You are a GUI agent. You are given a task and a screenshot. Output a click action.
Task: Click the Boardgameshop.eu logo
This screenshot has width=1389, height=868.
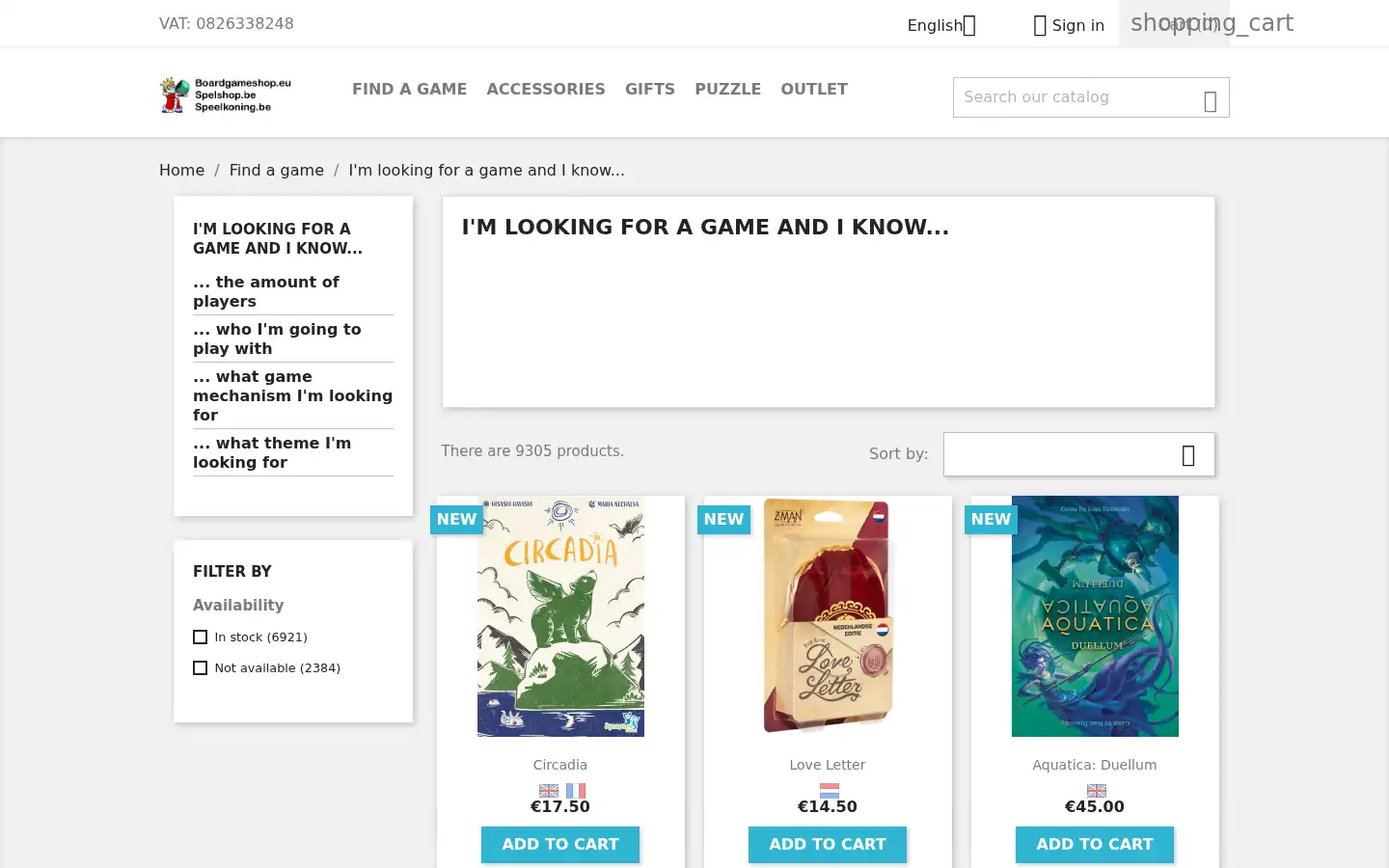(x=226, y=95)
